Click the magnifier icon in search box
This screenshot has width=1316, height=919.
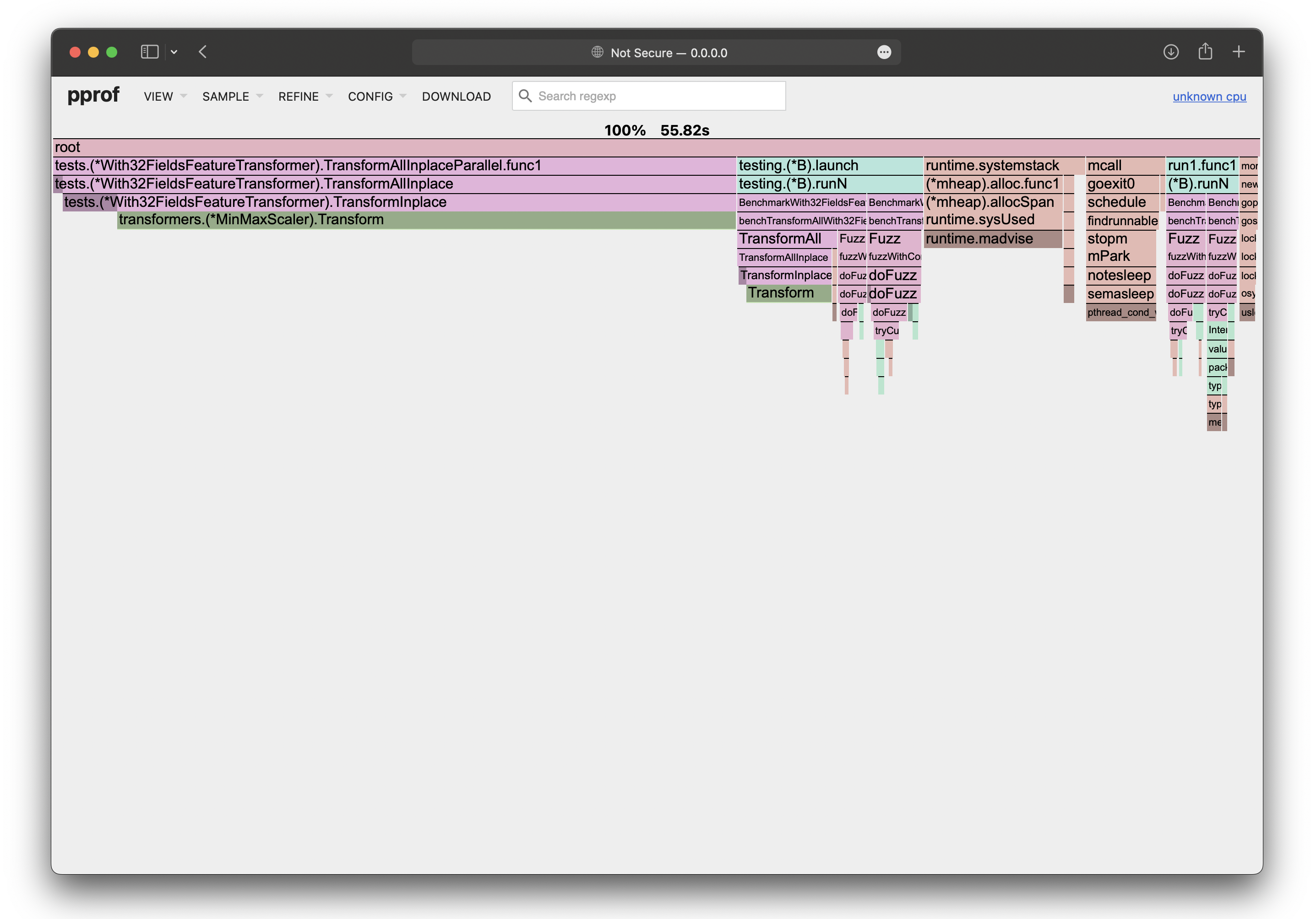(x=525, y=96)
